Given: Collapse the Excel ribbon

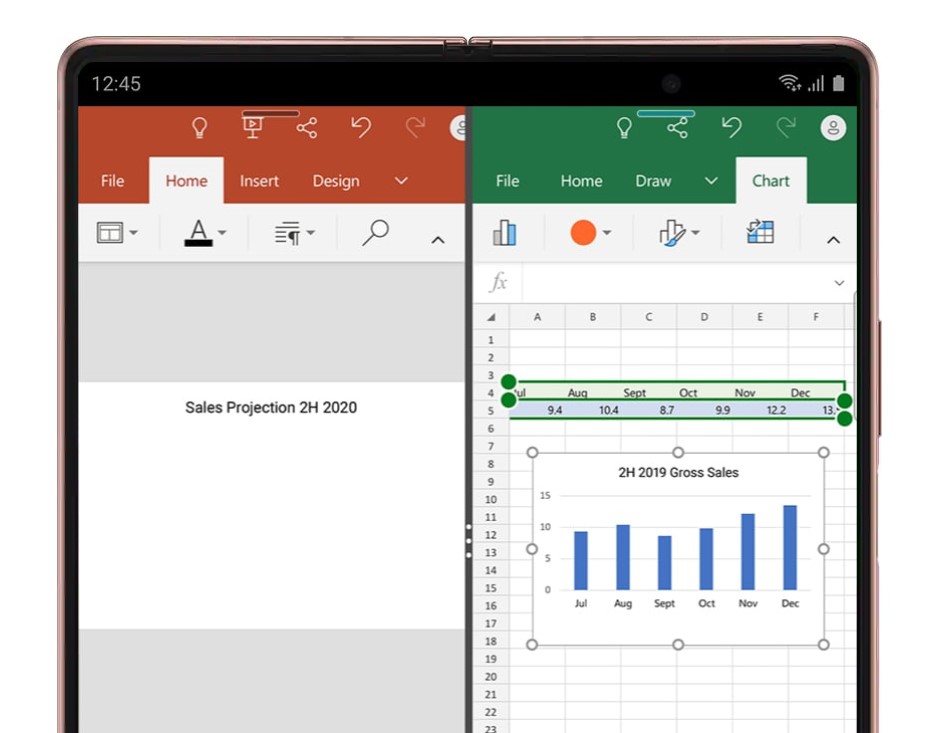Looking at the screenshot, I should point(833,240).
